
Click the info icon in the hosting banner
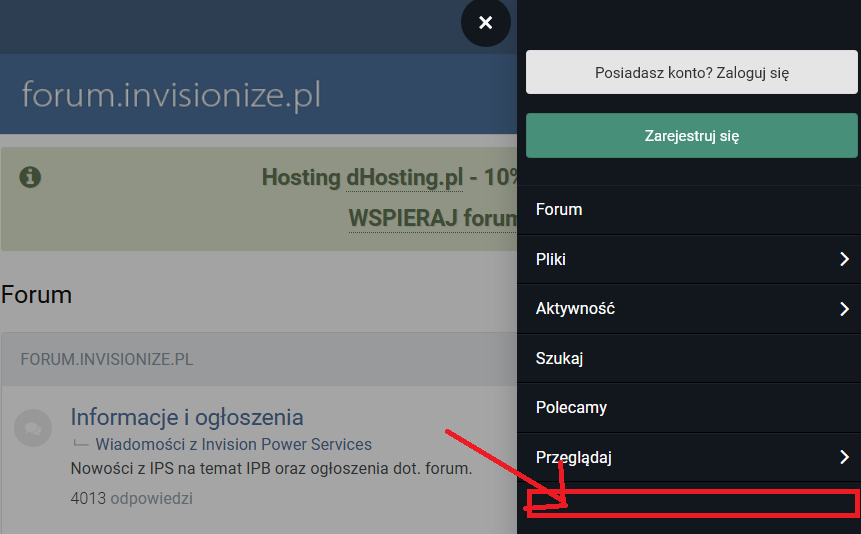[31, 177]
